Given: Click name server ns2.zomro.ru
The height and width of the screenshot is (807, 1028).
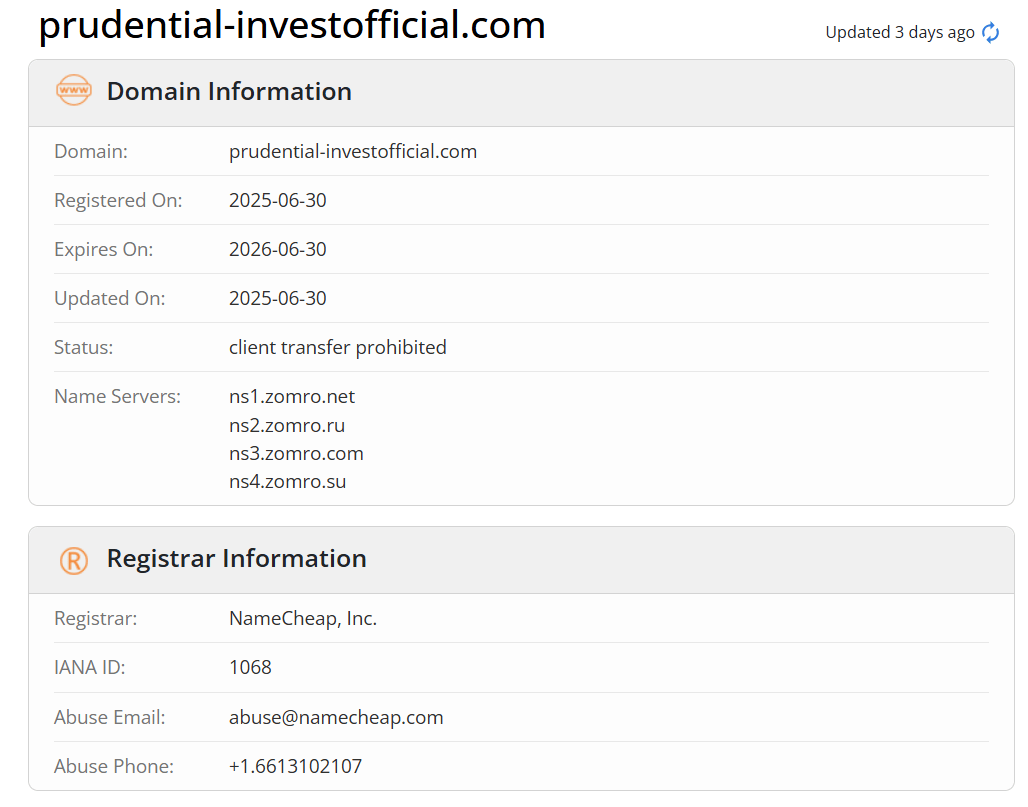Looking at the screenshot, I should point(287,425).
